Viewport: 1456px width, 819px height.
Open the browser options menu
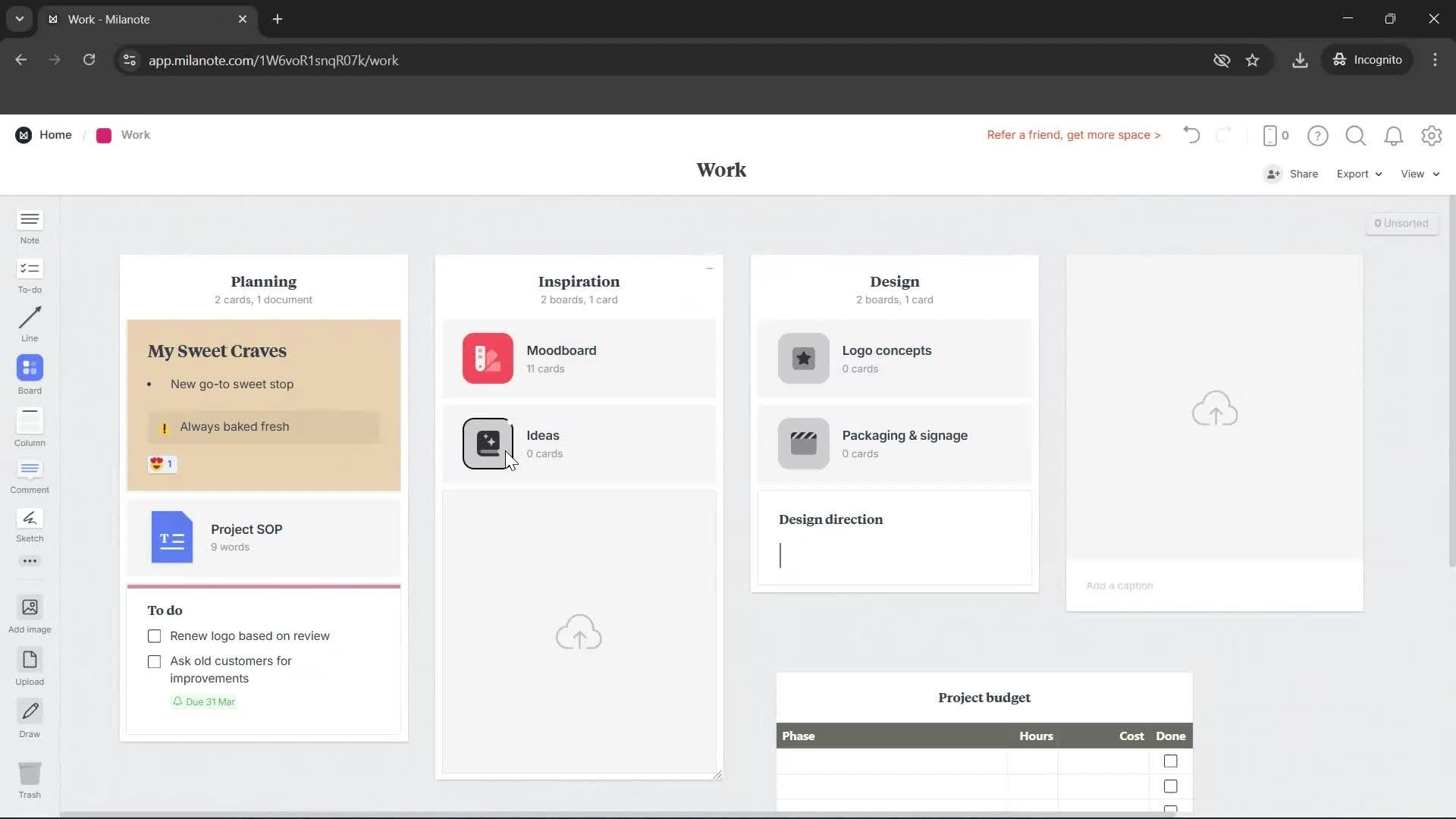point(1434,60)
